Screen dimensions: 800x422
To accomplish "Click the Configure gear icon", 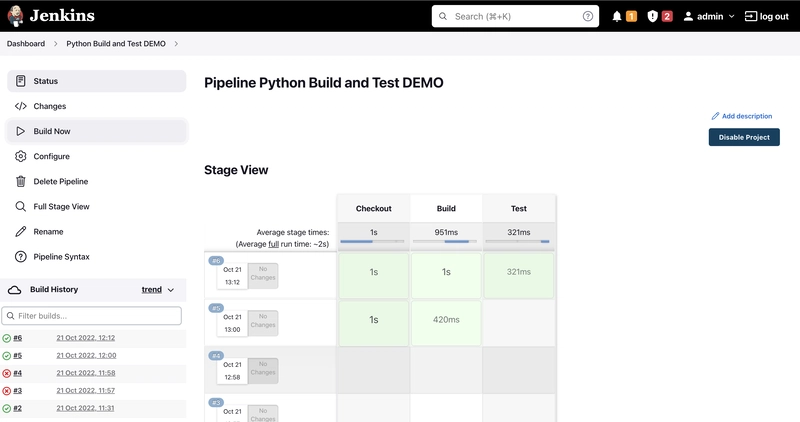I will tap(21, 156).
